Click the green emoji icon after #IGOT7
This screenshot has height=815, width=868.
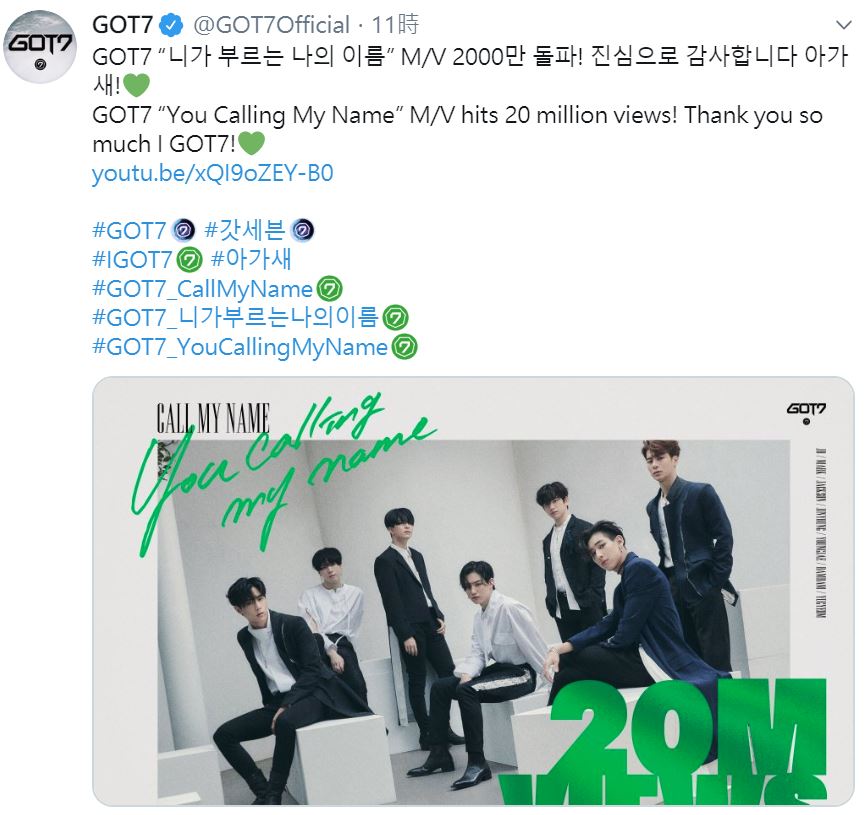(x=190, y=260)
